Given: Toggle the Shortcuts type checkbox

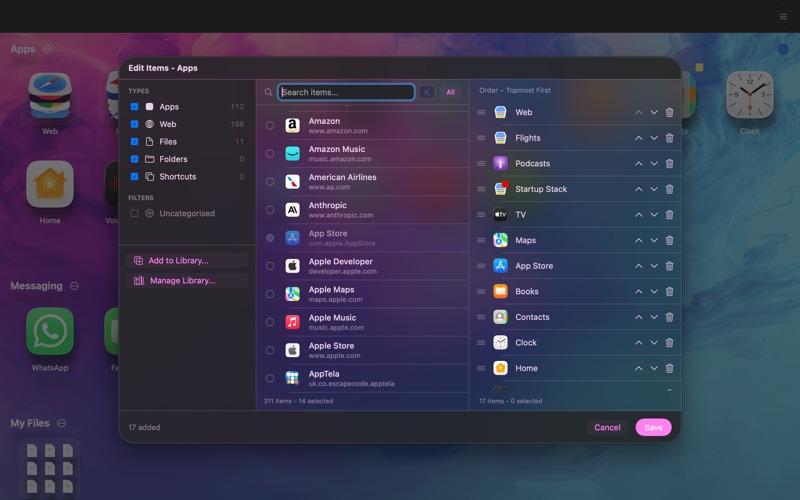Looking at the screenshot, I should click(134, 177).
